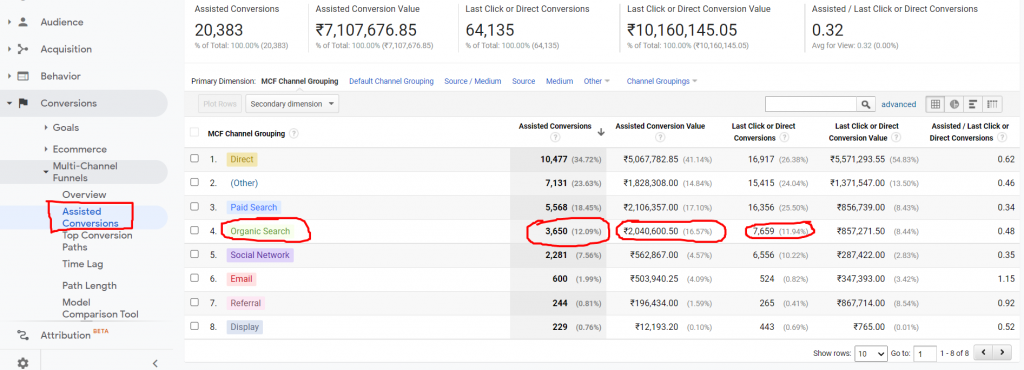Open the Organic Search channel

tap(260, 231)
